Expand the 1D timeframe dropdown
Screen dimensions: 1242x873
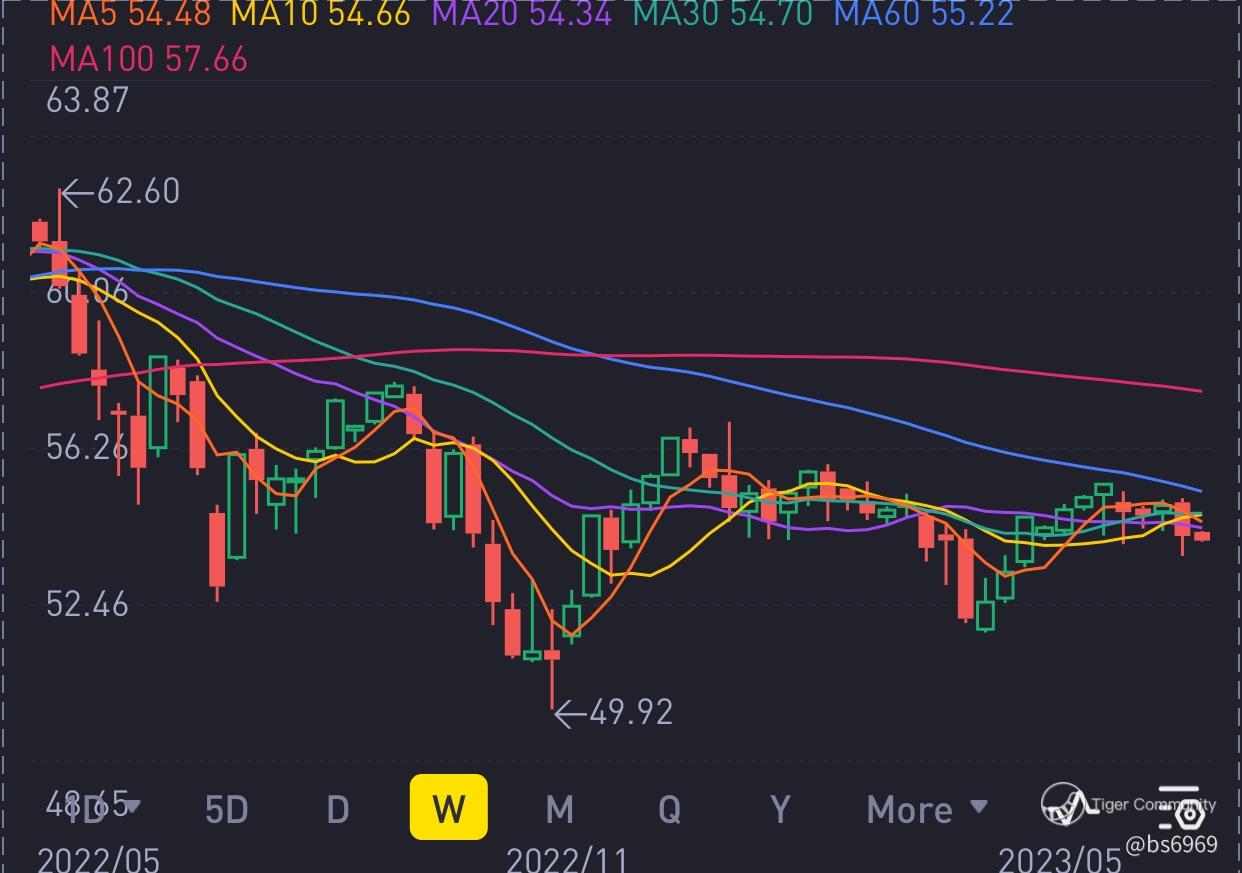click(102, 808)
